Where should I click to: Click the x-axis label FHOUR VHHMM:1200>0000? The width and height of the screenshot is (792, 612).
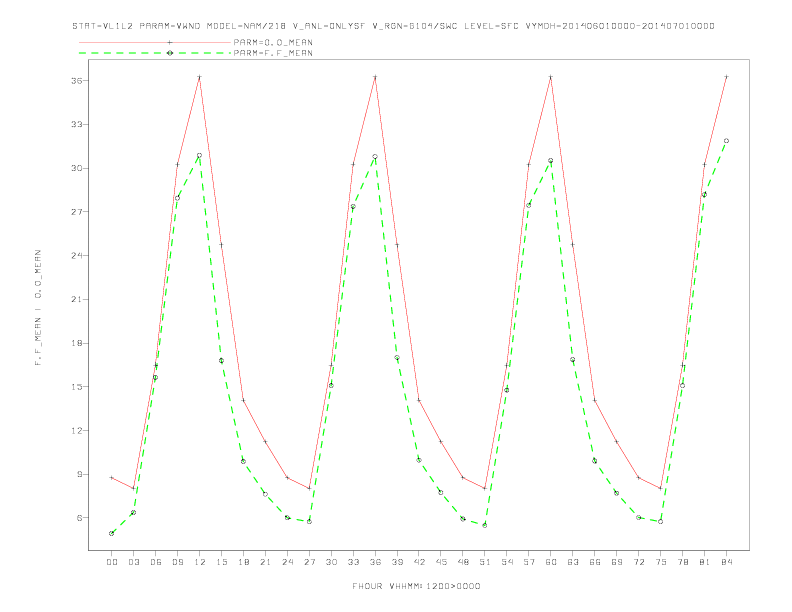click(416, 586)
